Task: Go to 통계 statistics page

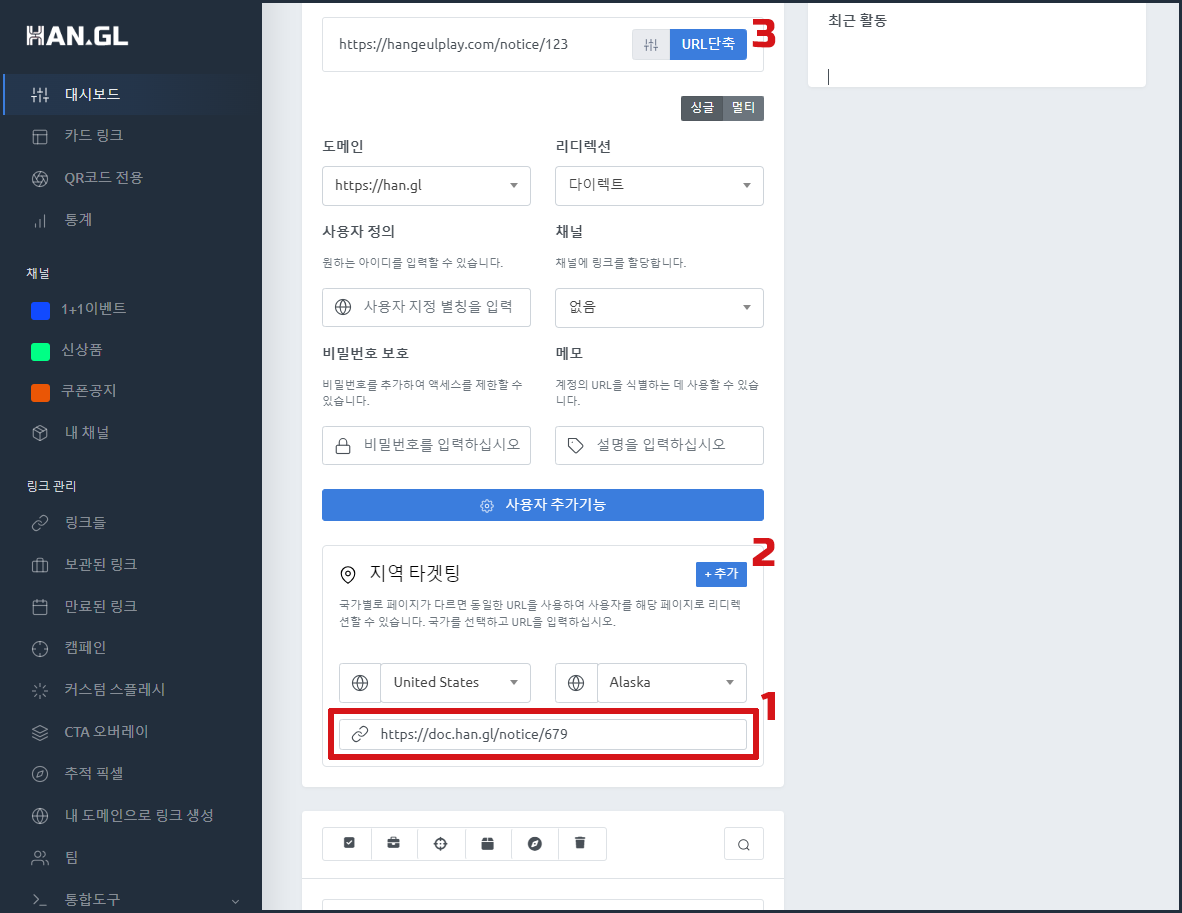Action: (78, 220)
